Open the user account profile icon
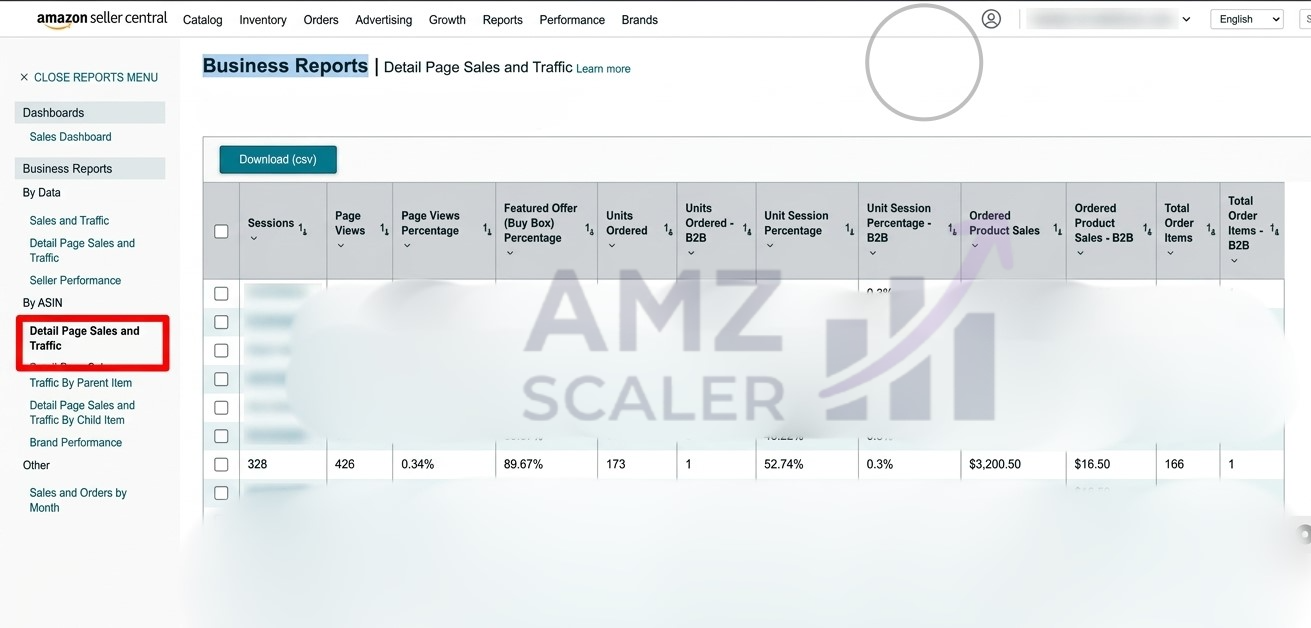This screenshot has height=628, width=1311. point(991,19)
